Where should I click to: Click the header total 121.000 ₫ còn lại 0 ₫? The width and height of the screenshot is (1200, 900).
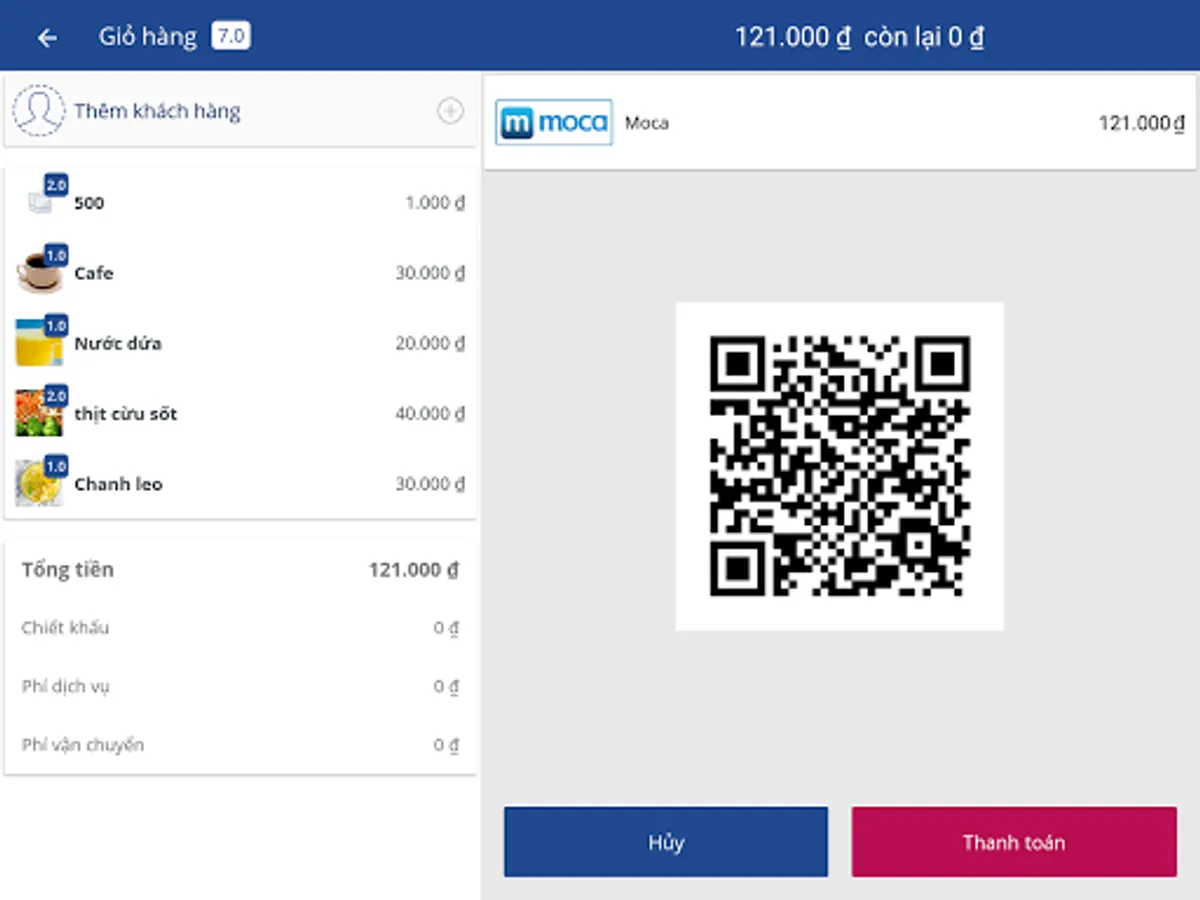point(860,37)
